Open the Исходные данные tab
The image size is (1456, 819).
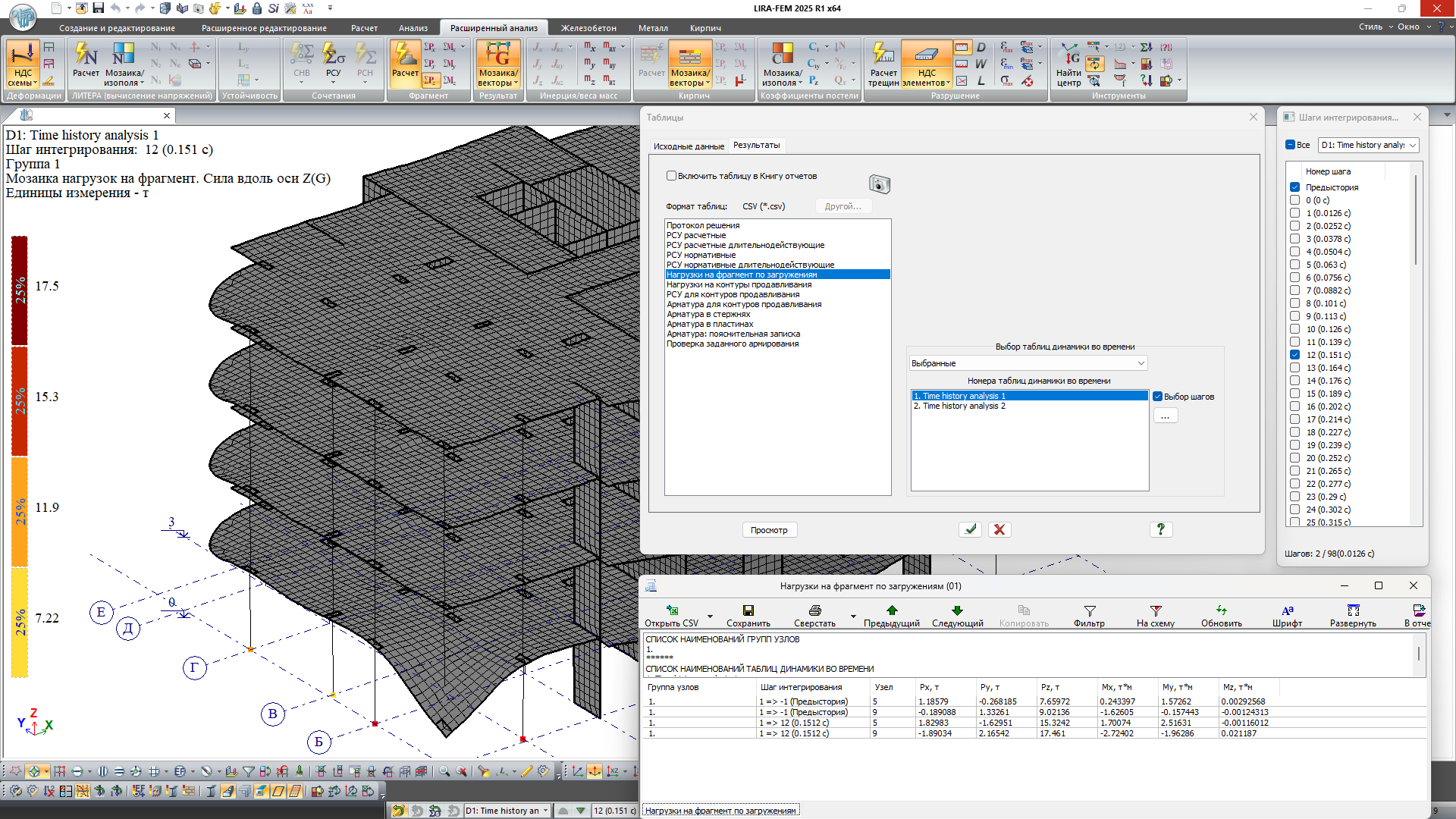point(689,146)
